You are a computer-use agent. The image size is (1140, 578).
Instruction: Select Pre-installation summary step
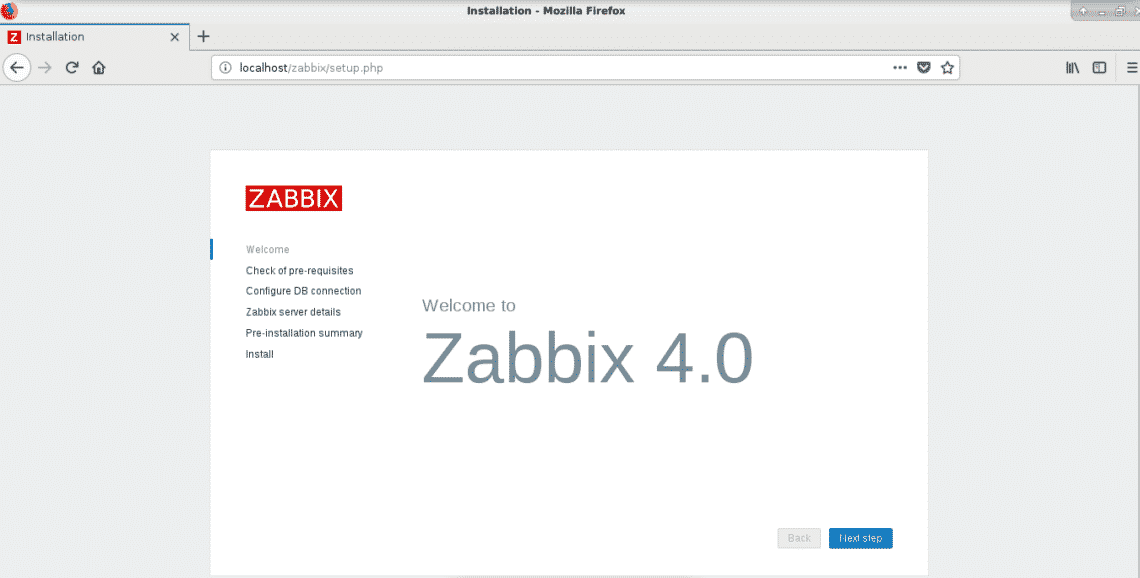[304, 333]
